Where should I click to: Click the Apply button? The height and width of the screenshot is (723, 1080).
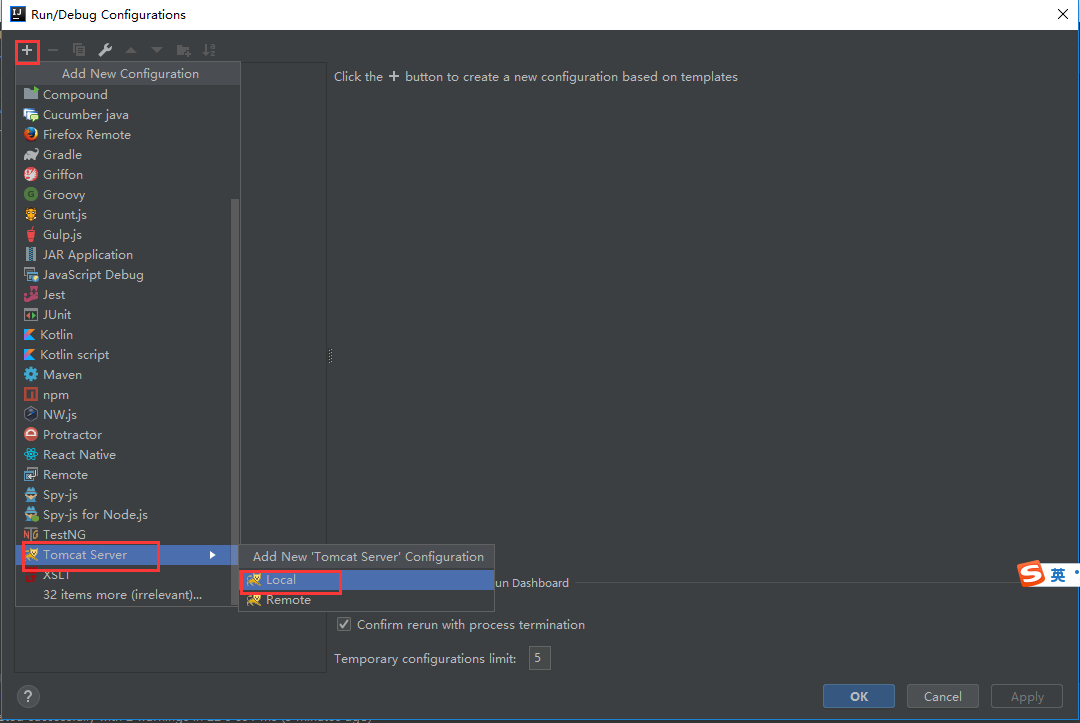point(1027,696)
